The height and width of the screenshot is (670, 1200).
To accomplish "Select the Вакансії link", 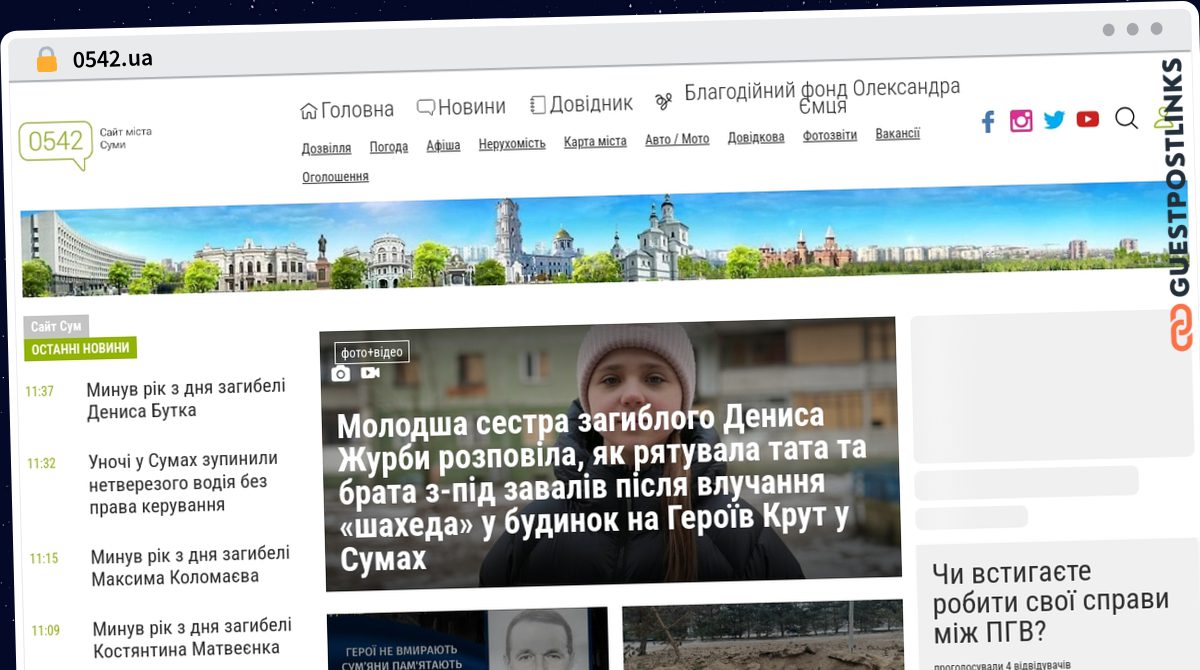I will coord(897,134).
